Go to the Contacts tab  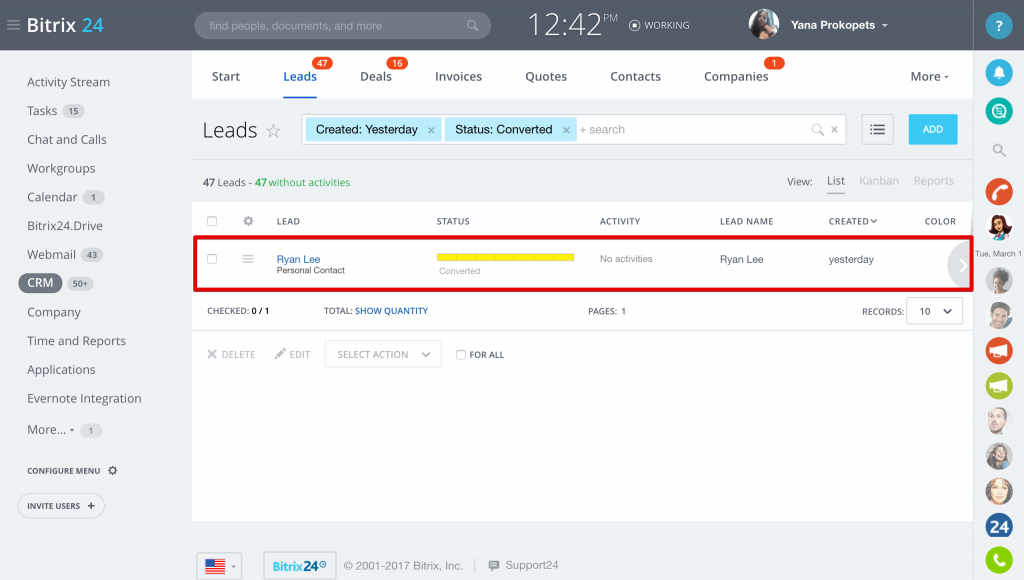coord(635,76)
